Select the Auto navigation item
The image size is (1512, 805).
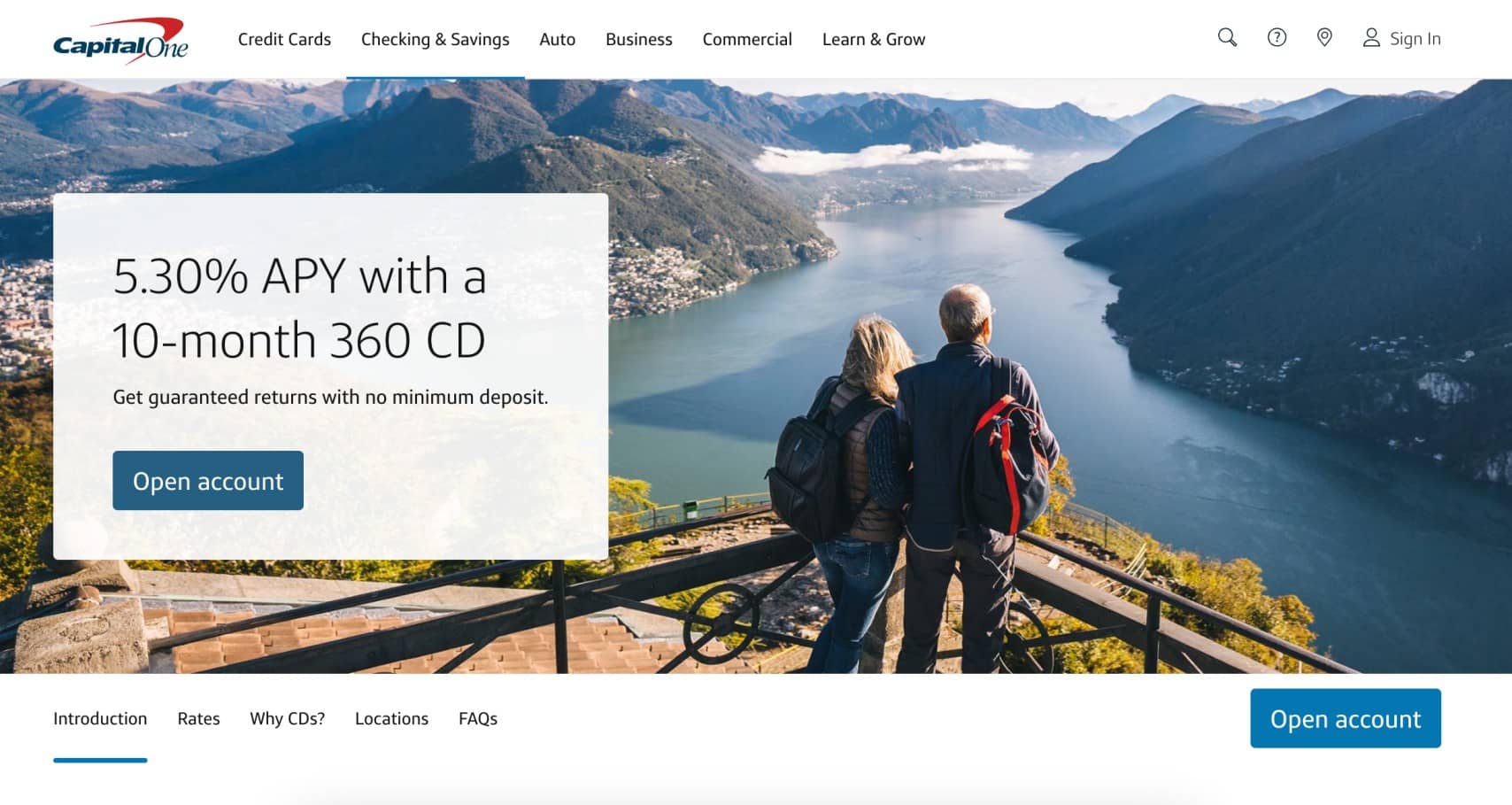point(558,39)
